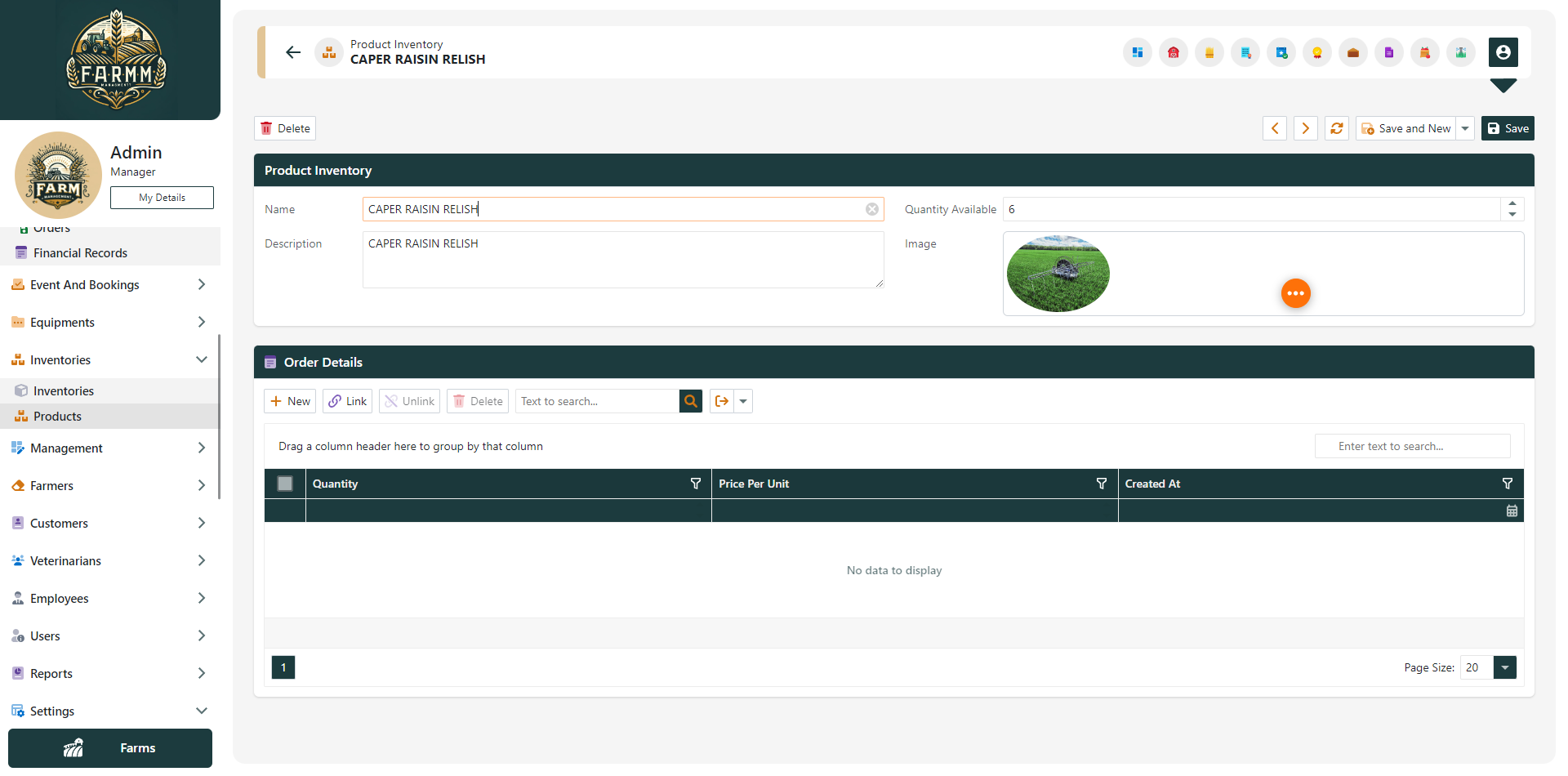The height and width of the screenshot is (776, 1568).
Task: Open the user profile icon top right
Action: coord(1503,52)
